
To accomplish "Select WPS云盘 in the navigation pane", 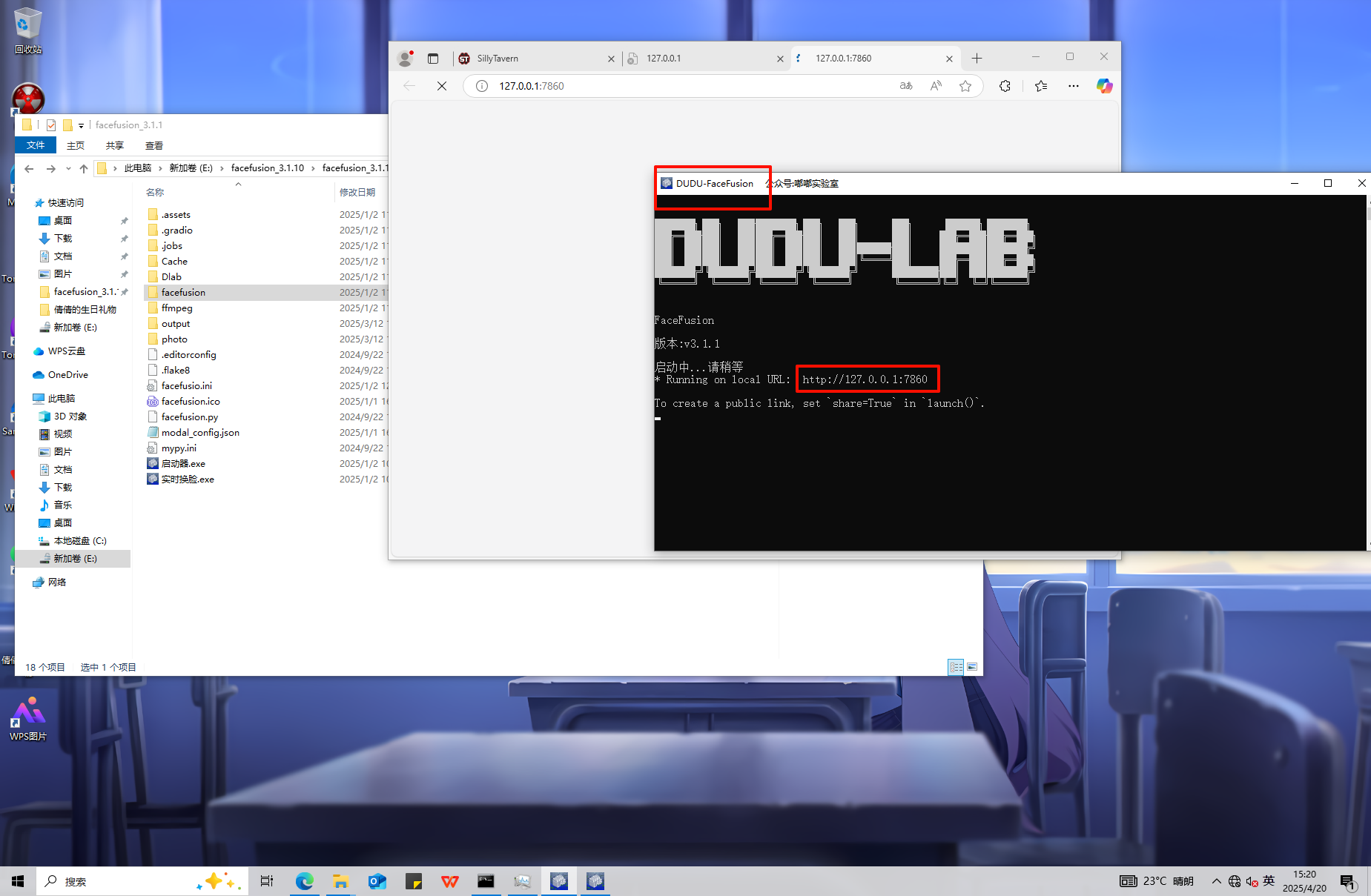I will 67,351.
